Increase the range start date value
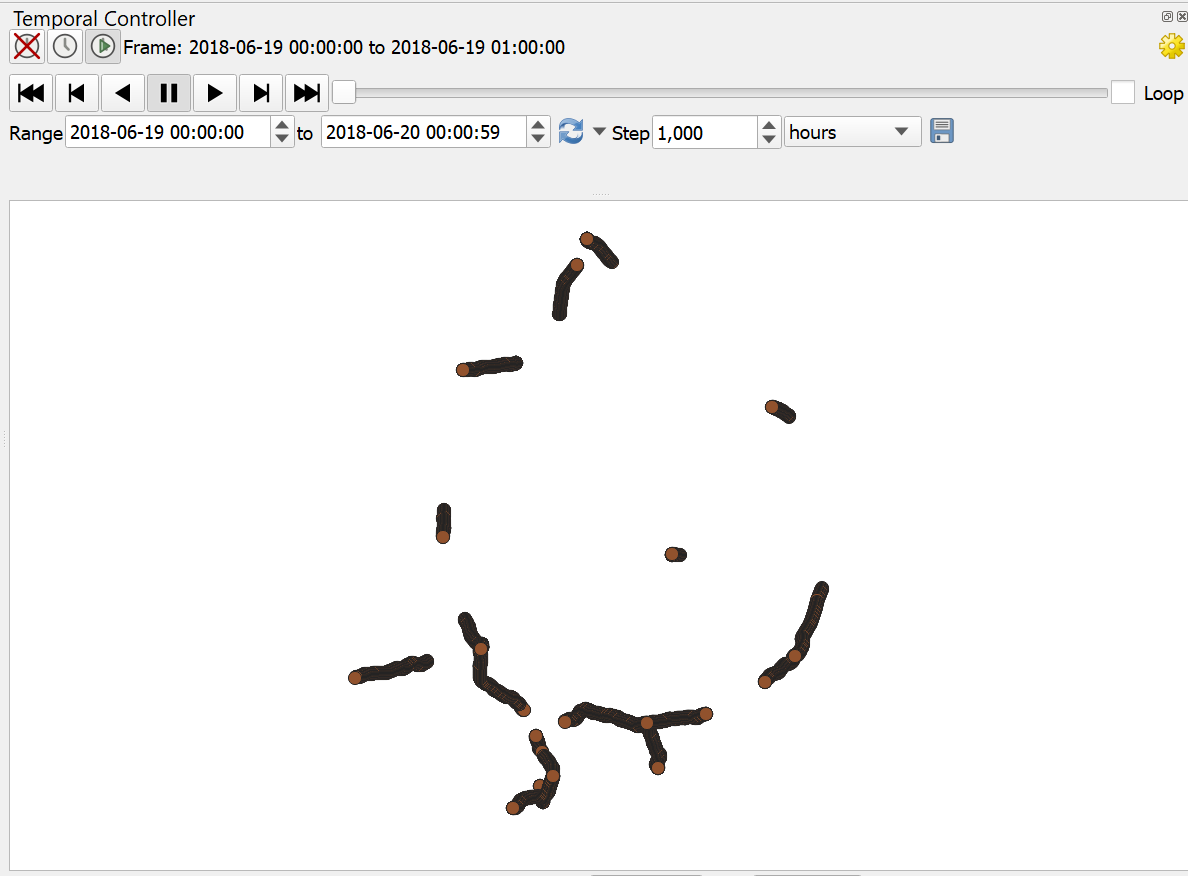The width and height of the screenshot is (1188, 876). pyautogui.click(x=282, y=125)
